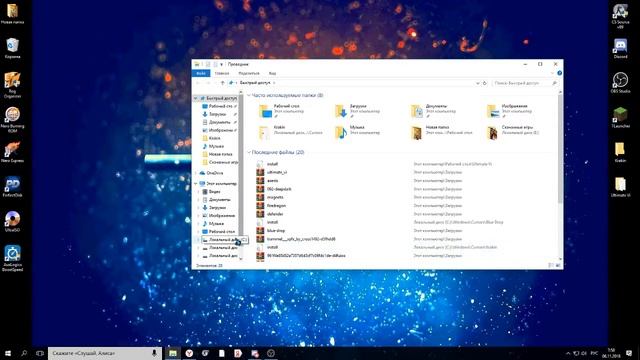Launch CS Source desktop shortcut
This screenshot has width=640, height=360.
[x=620, y=16]
